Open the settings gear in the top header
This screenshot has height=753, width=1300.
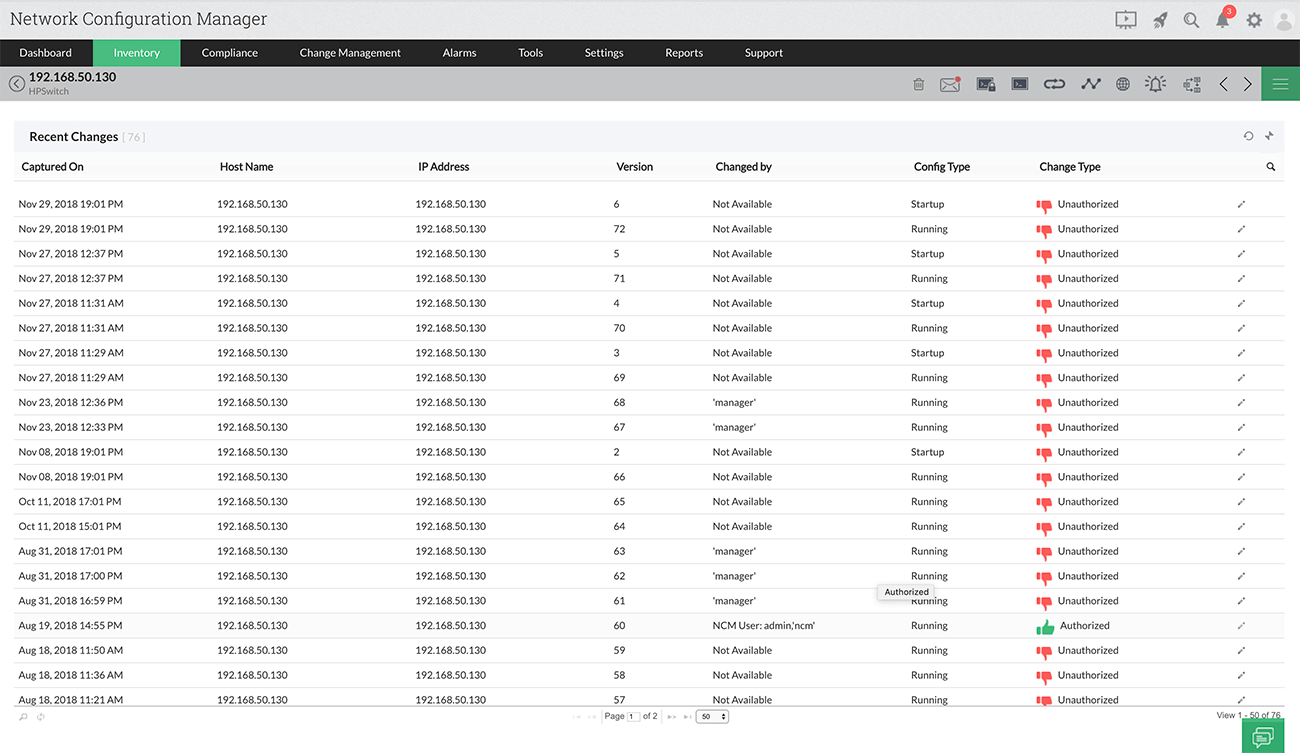pyautogui.click(x=1254, y=19)
